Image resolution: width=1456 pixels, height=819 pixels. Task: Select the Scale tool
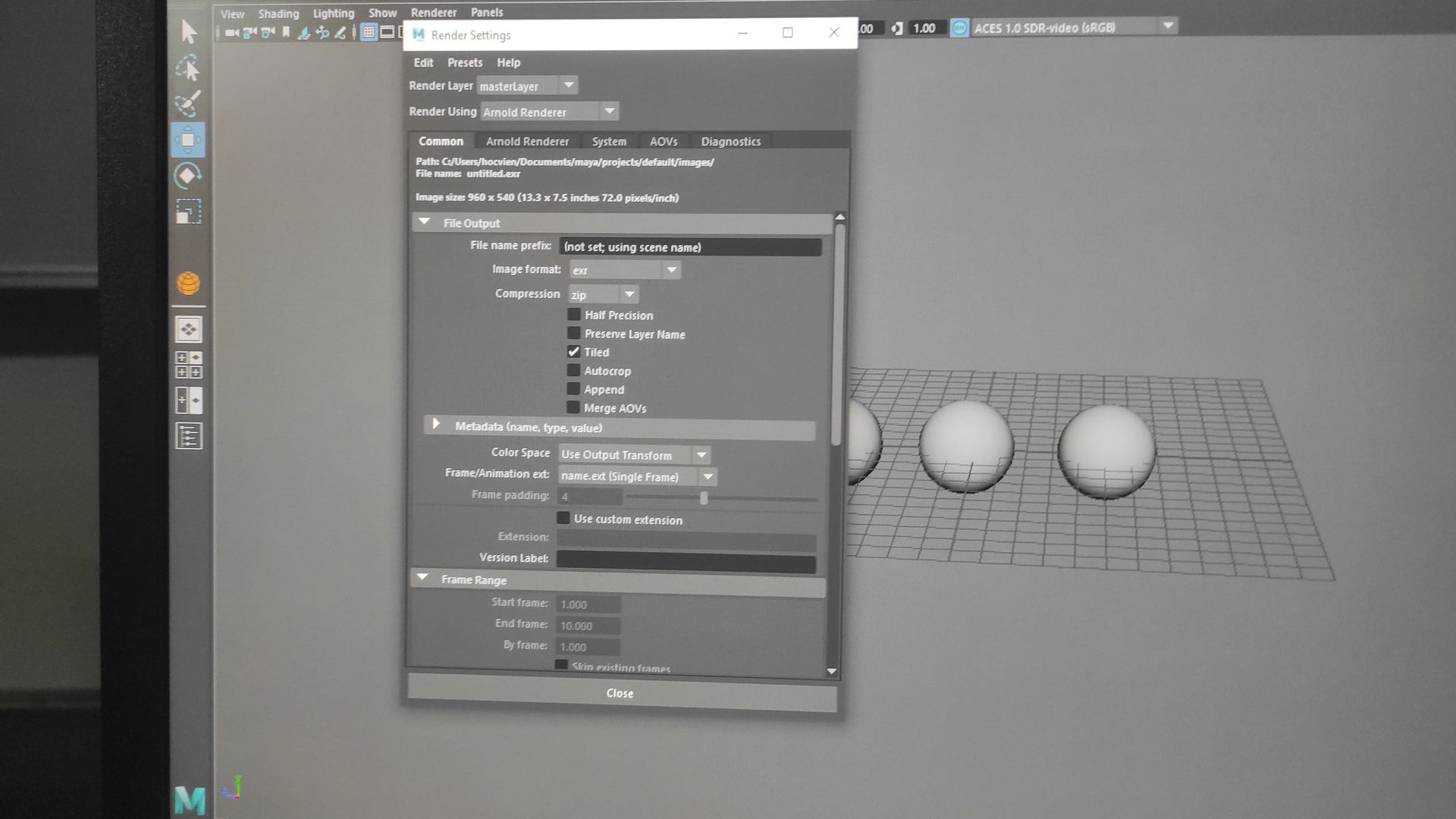188,212
